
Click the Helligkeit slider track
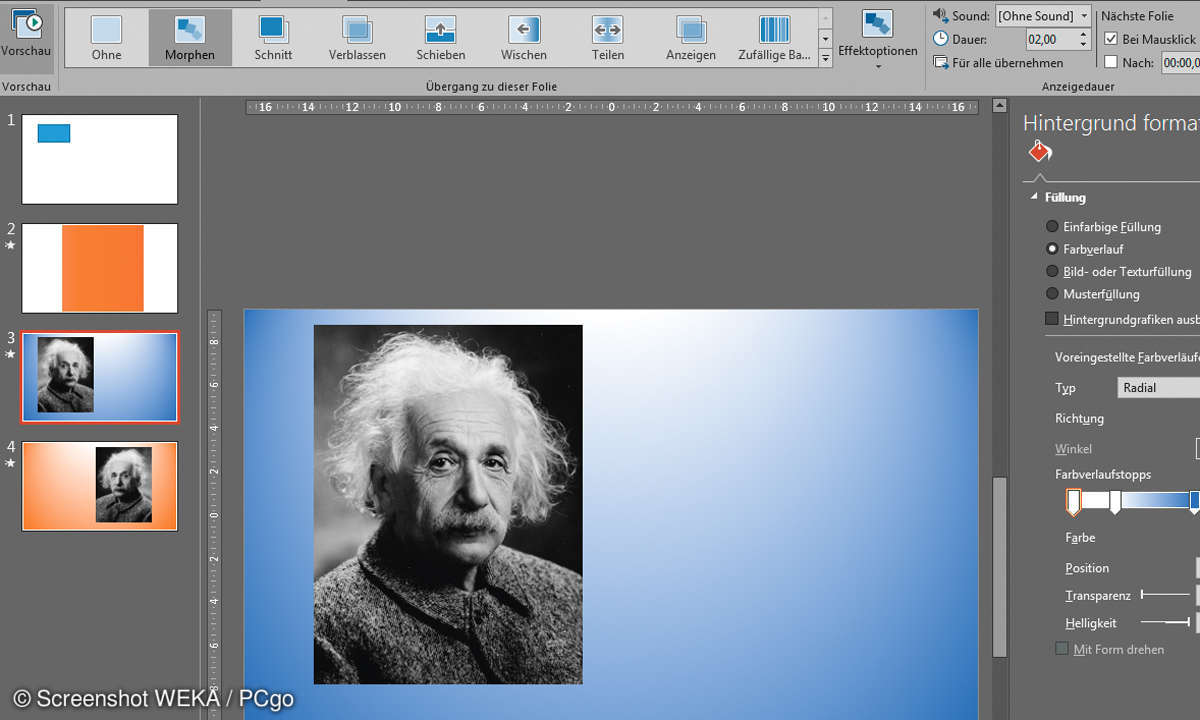(x=1165, y=622)
